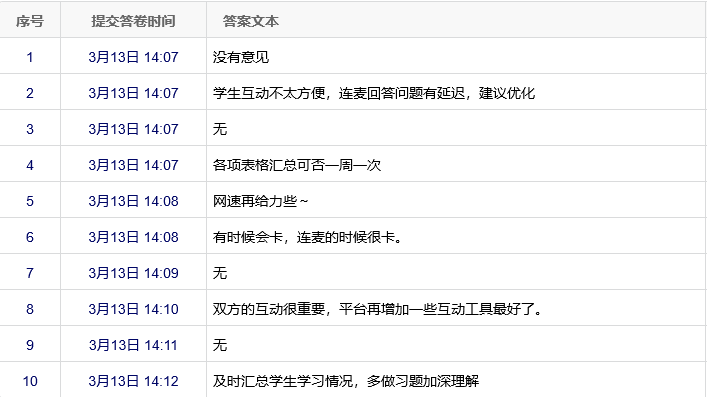The width and height of the screenshot is (707, 397).
Task: Click the 3月13日 14:12 submission time
Action: pos(133,381)
